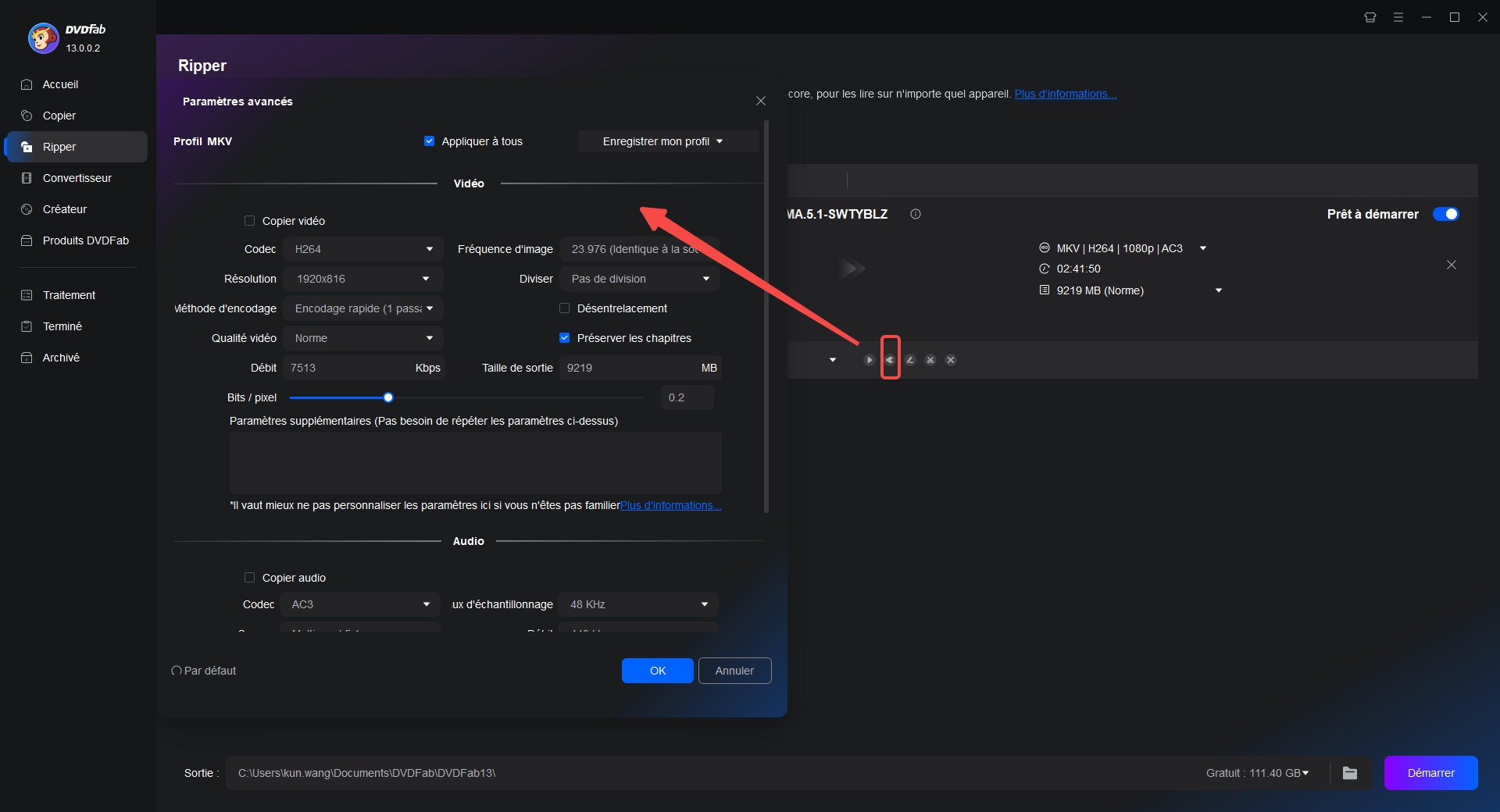
Task: Click Démarrer button
Action: 1430,773
